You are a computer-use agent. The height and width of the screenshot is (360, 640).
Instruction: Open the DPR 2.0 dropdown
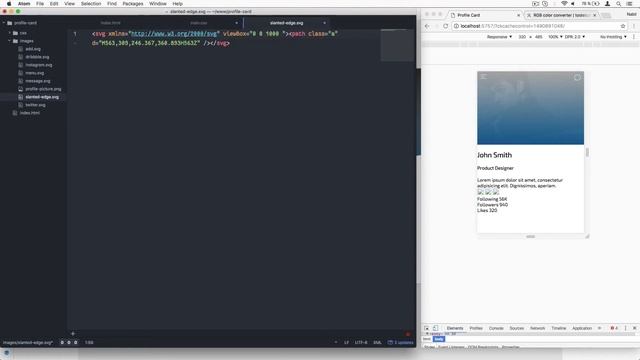pyautogui.click(x=575, y=37)
